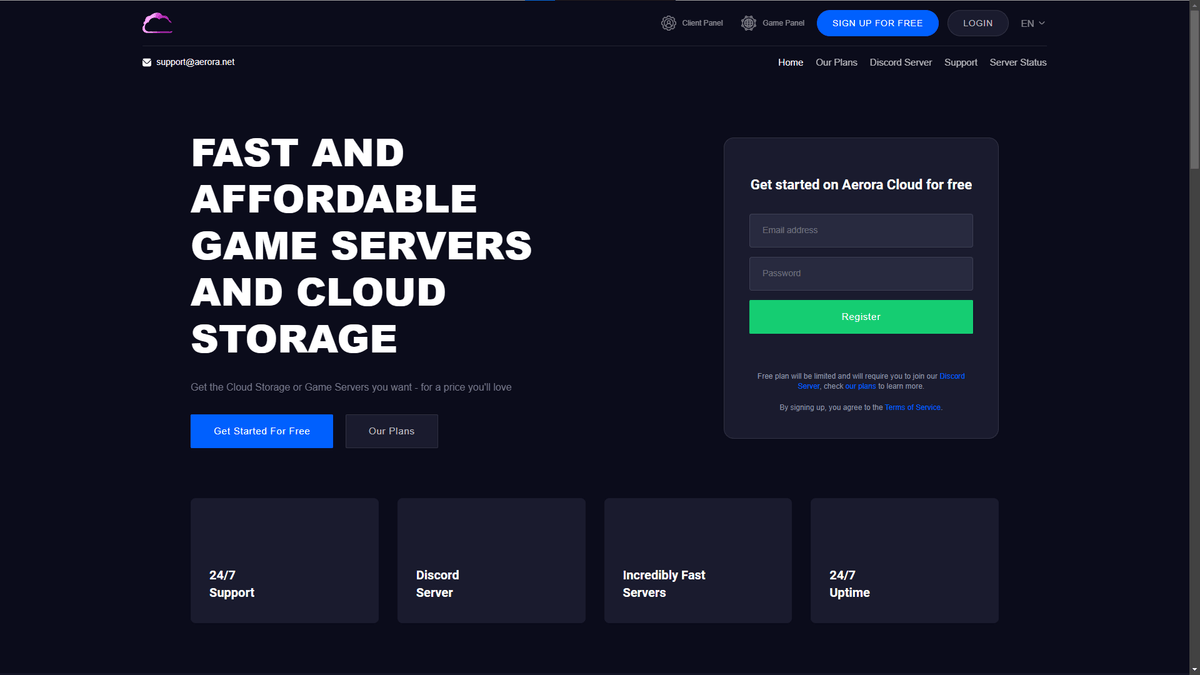The width and height of the screenshot is (1200, 675).
Task: Select the Discord Server feature card
Action: 491,561
